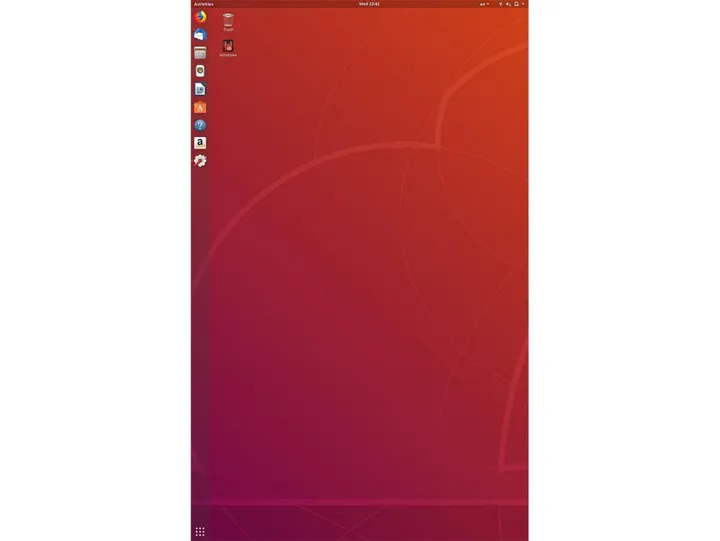Open the 'en' keyboard layout dropdown
Image resolution: width=720 pixels, height=541 pixels.
484,4
